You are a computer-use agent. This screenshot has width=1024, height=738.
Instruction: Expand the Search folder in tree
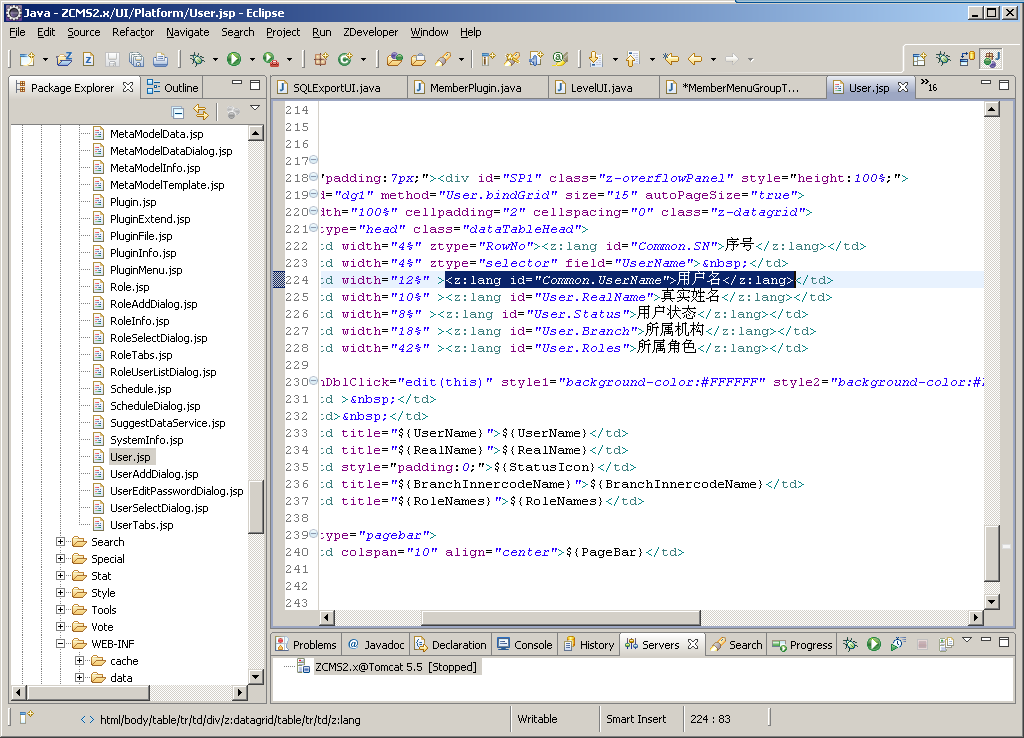tap(60, 542)
